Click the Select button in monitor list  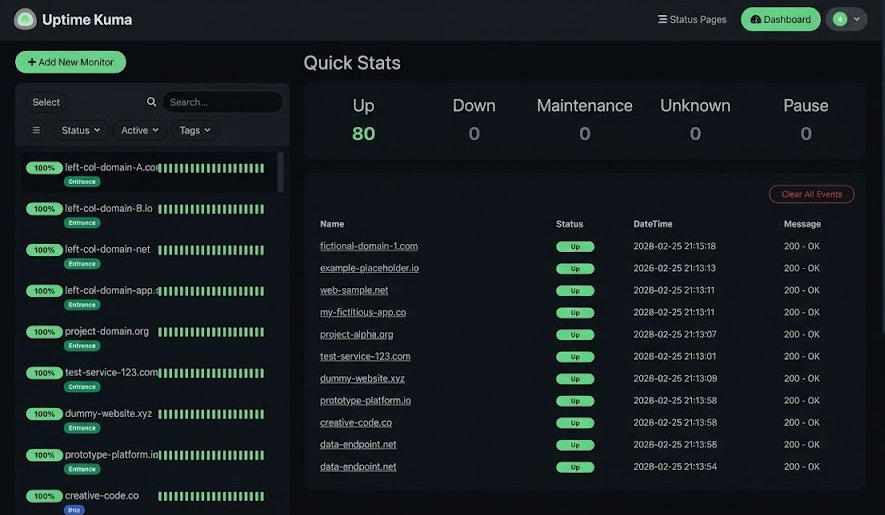click(x=46, y=102)
